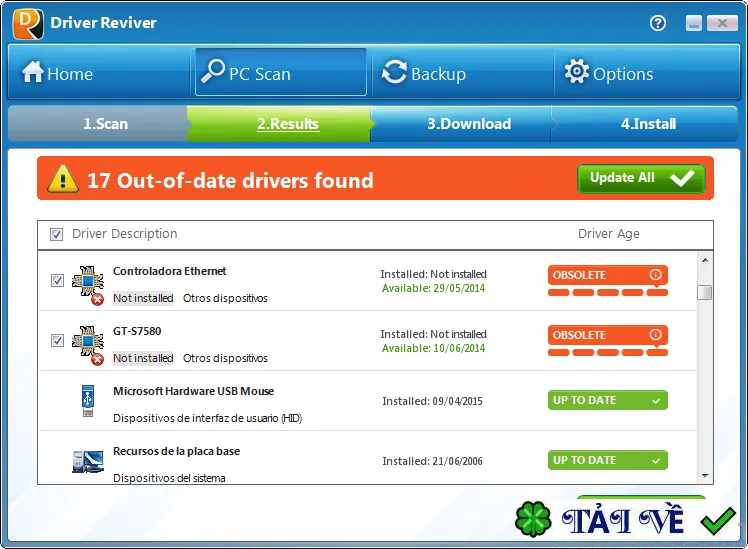Go to step 3.Download
The image size is (748, 549).
click(x=461, y=124)
